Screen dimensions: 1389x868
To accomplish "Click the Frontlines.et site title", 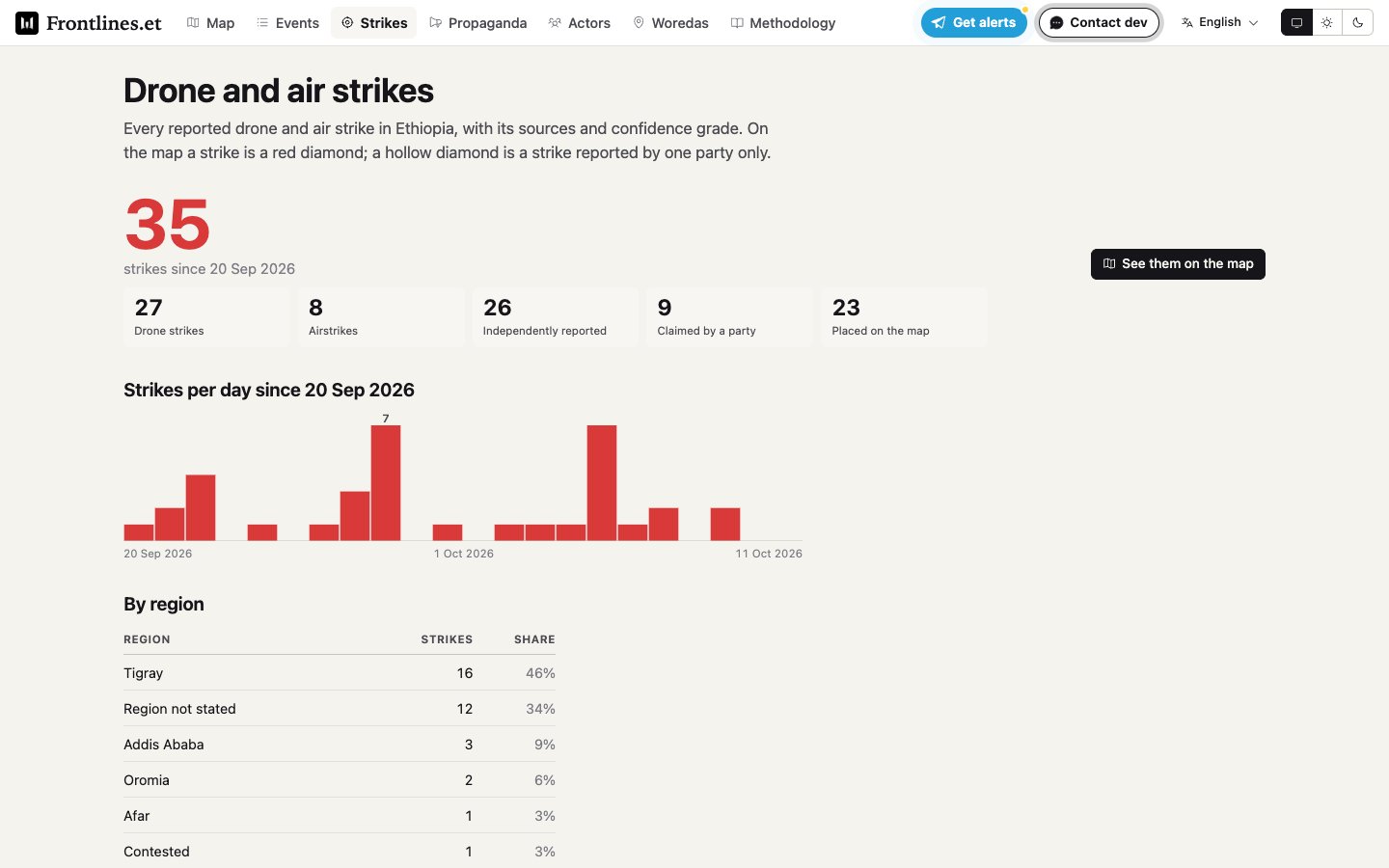I will pos(104,23).
